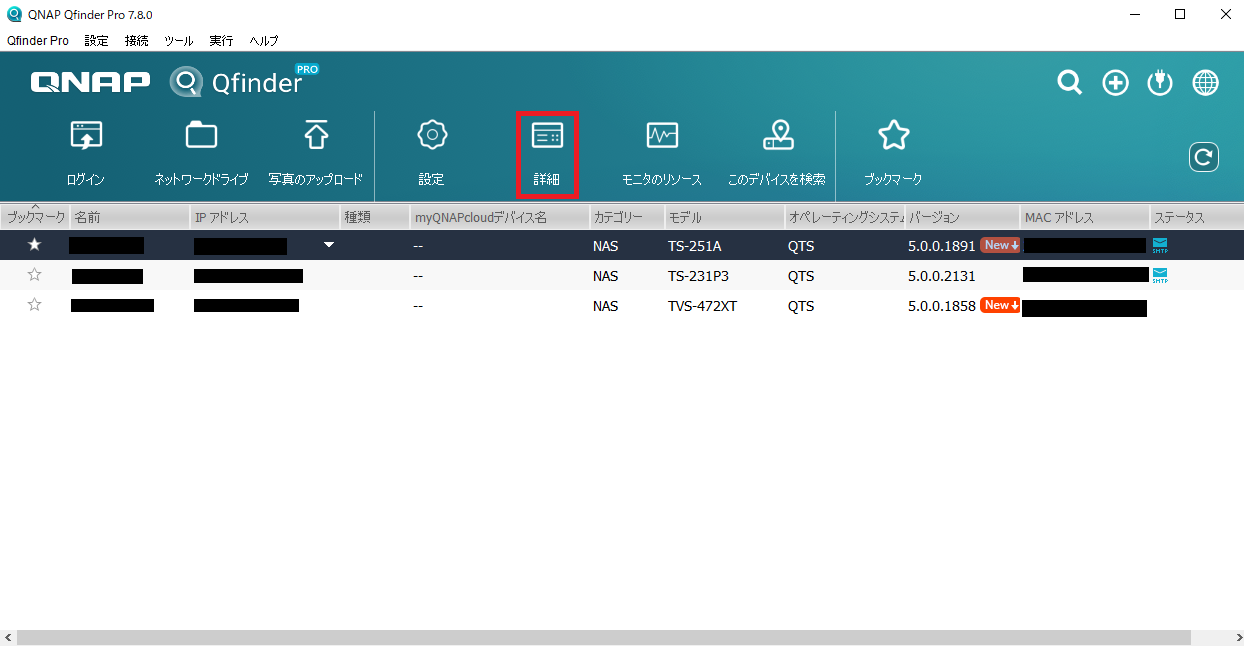Viewport: 1244px width, 646px height.
Task: Sort by ブックマーク column header
Action: 35,217
